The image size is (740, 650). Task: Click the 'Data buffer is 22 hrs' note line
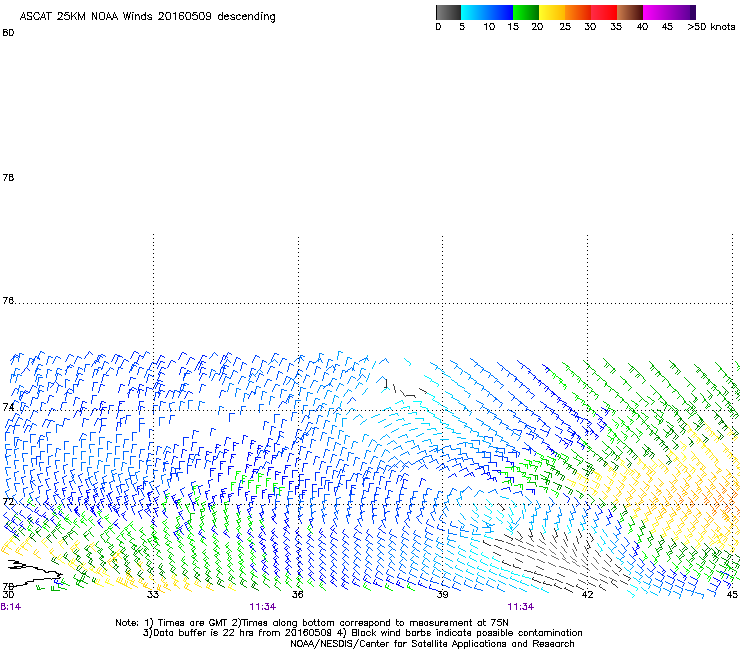(362, 633)
